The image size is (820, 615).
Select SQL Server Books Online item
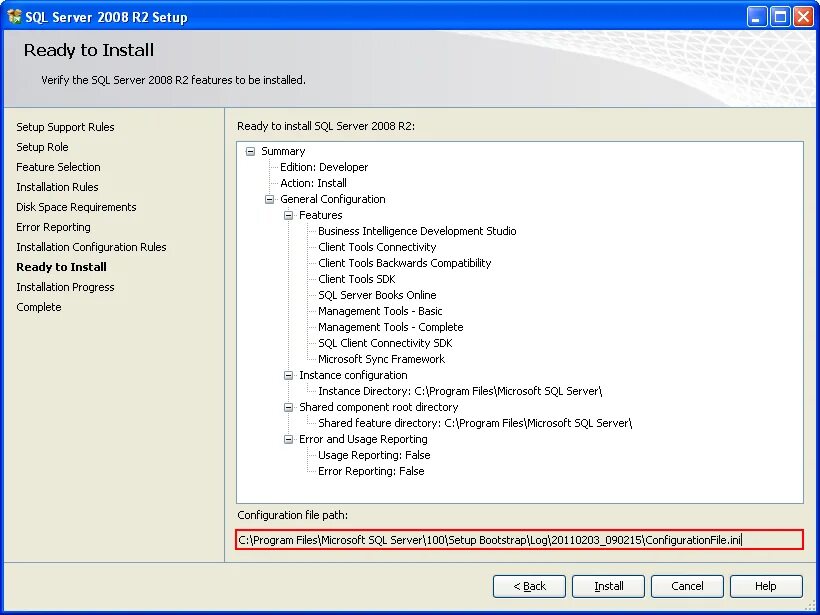click(x=377, y=295)
